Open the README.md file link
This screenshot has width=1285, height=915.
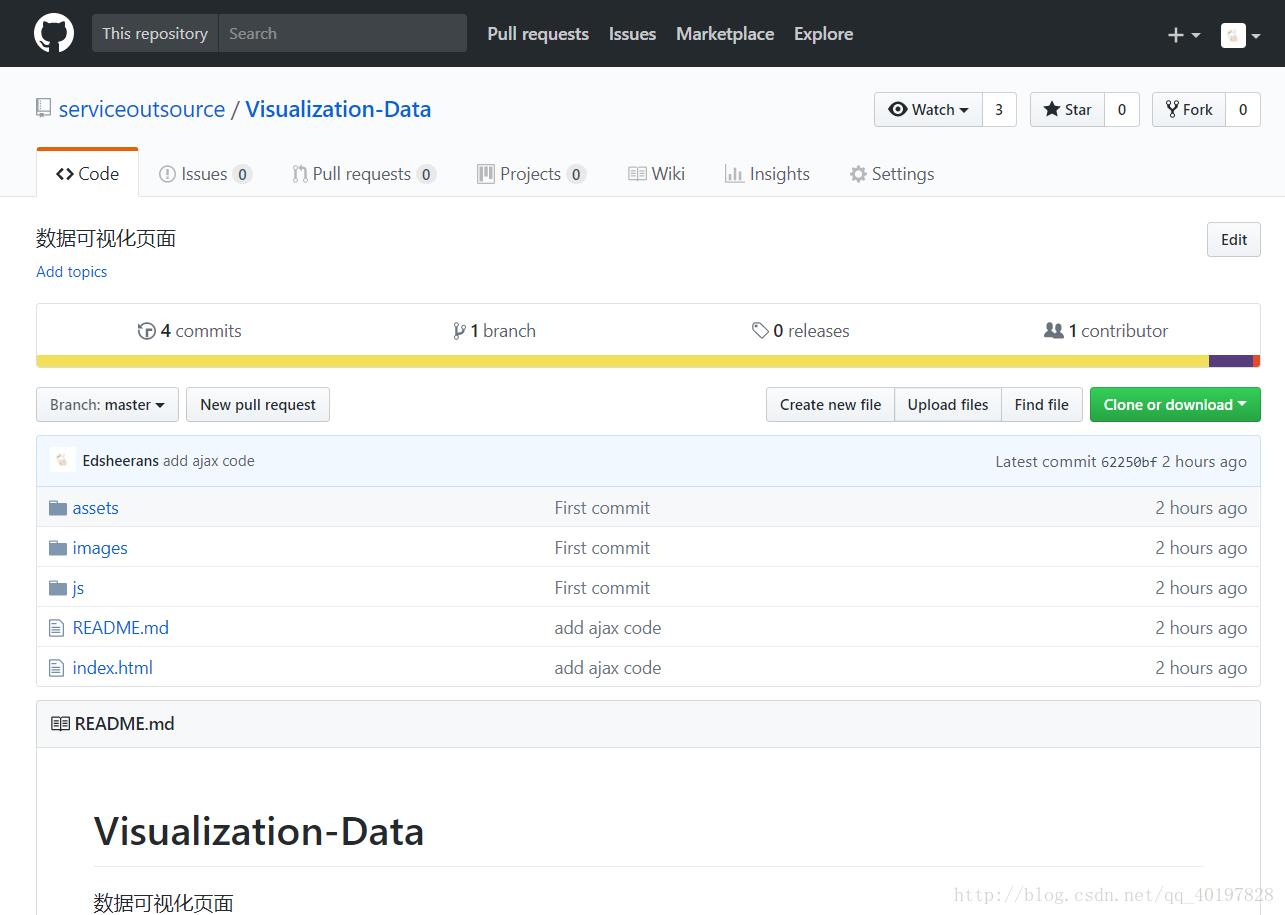pos(121,628)
